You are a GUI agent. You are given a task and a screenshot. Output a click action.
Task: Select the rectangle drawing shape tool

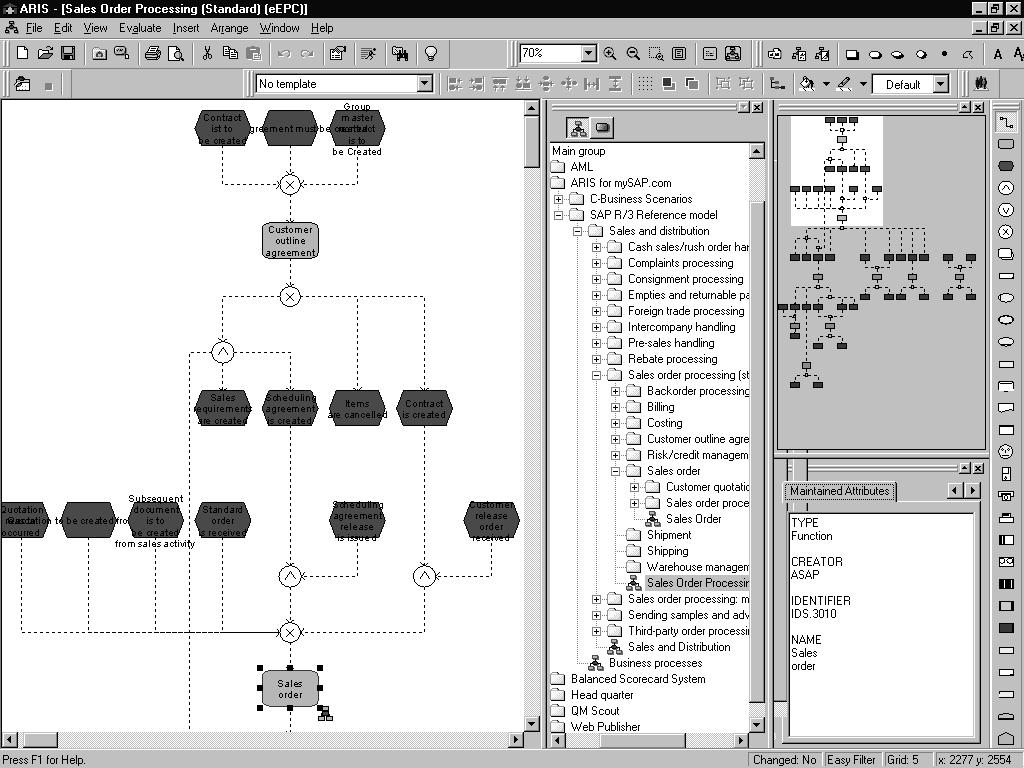(x=852, y=54)
